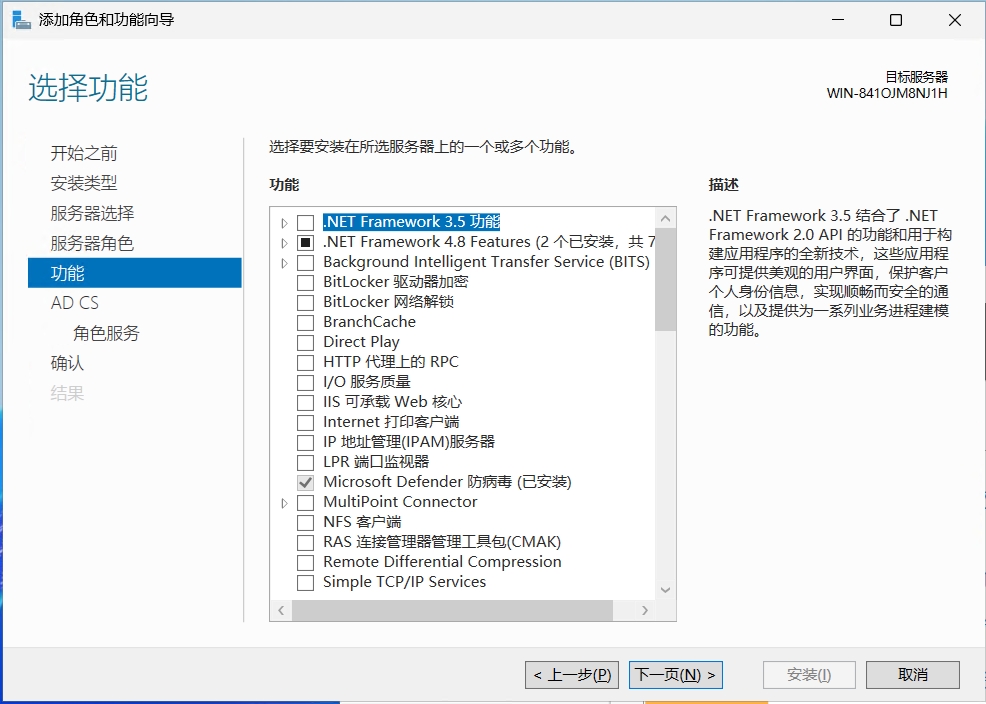Viewport: 986px width, 704px height.
Task: Enable Background Intelligent Transfer Service checkbox
Action: 305,263
